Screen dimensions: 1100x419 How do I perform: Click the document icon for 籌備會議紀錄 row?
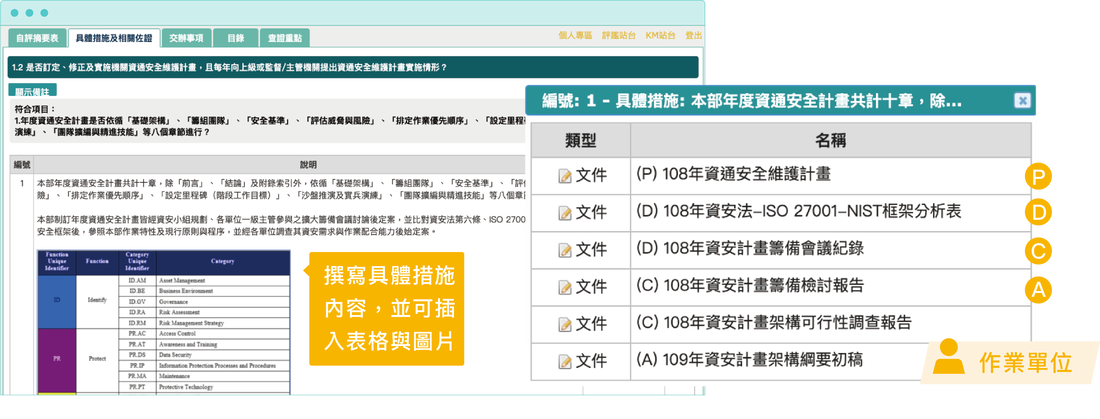pyautogui.click(x=565, y=250)
